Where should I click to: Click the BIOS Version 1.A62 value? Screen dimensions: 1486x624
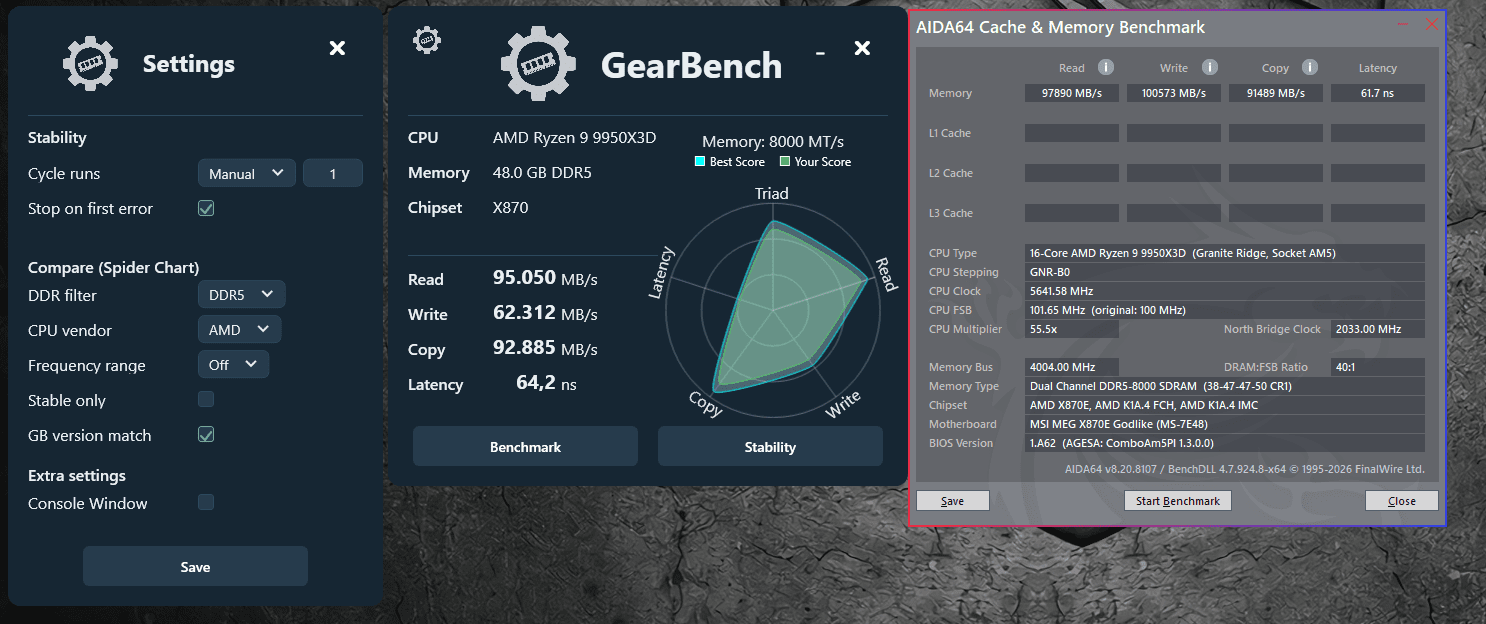[x=1225, y=443]
